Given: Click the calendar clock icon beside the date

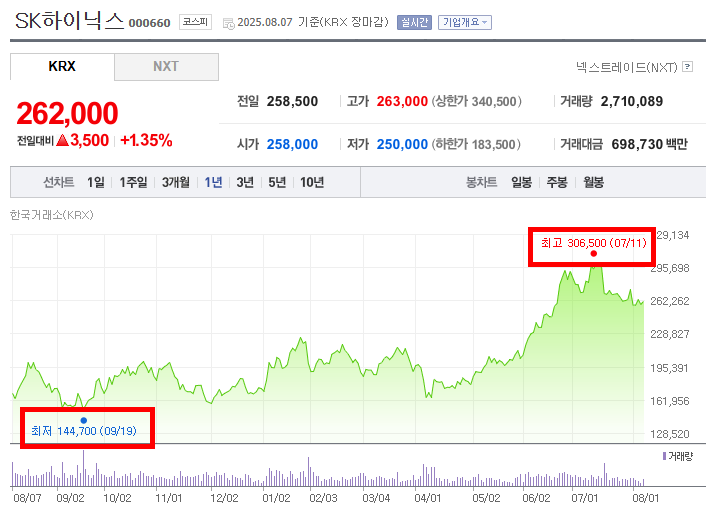Looking at the screenshot, I should click(x=229, y=24).
